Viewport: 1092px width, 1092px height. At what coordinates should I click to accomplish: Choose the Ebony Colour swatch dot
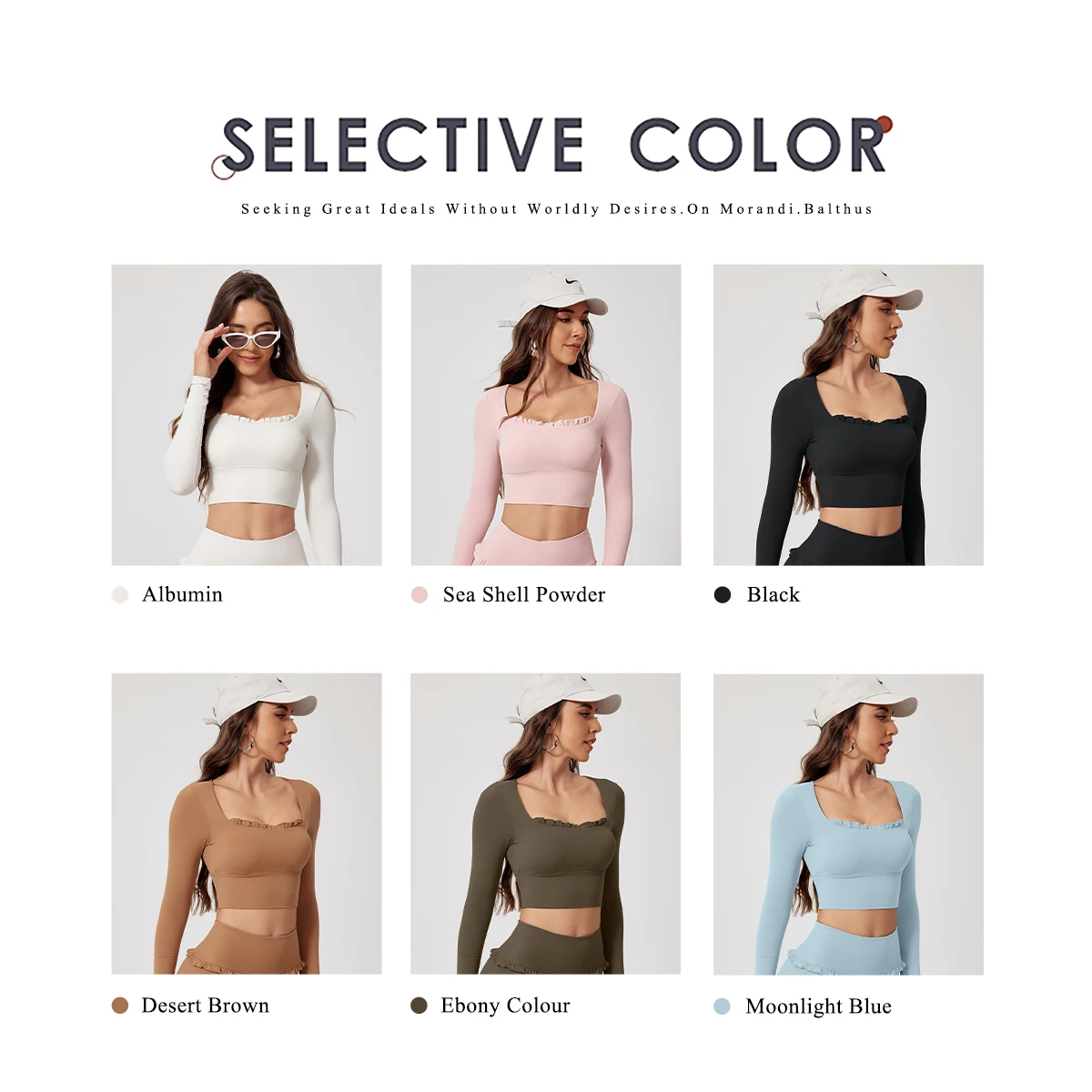pyautogui.click(x=420, y=1006)
